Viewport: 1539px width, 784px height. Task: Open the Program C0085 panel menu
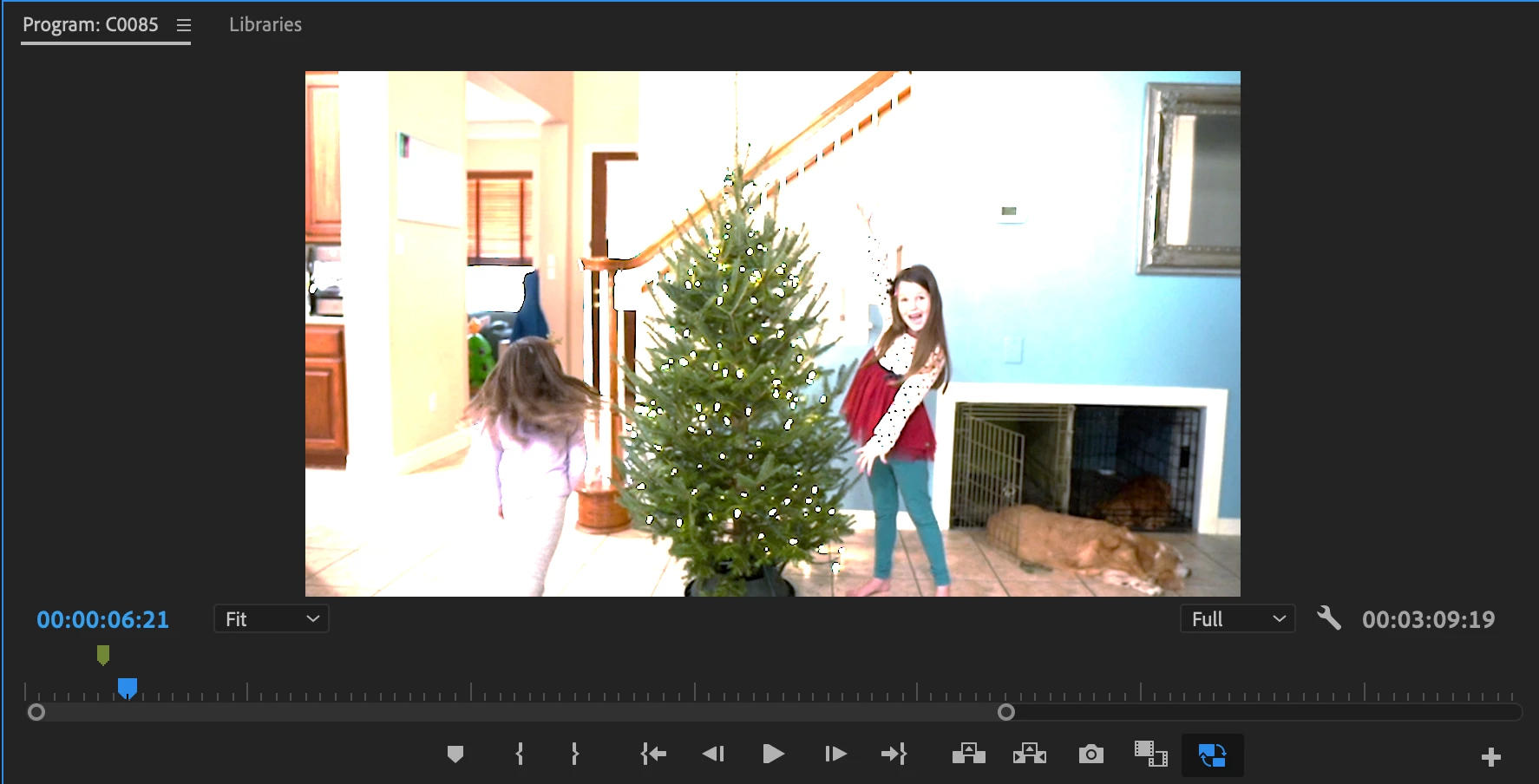pos(184,25)
